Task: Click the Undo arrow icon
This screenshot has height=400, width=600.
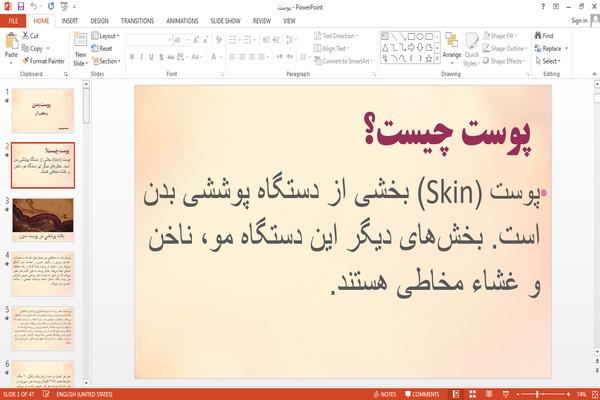Action: point(34,6)
